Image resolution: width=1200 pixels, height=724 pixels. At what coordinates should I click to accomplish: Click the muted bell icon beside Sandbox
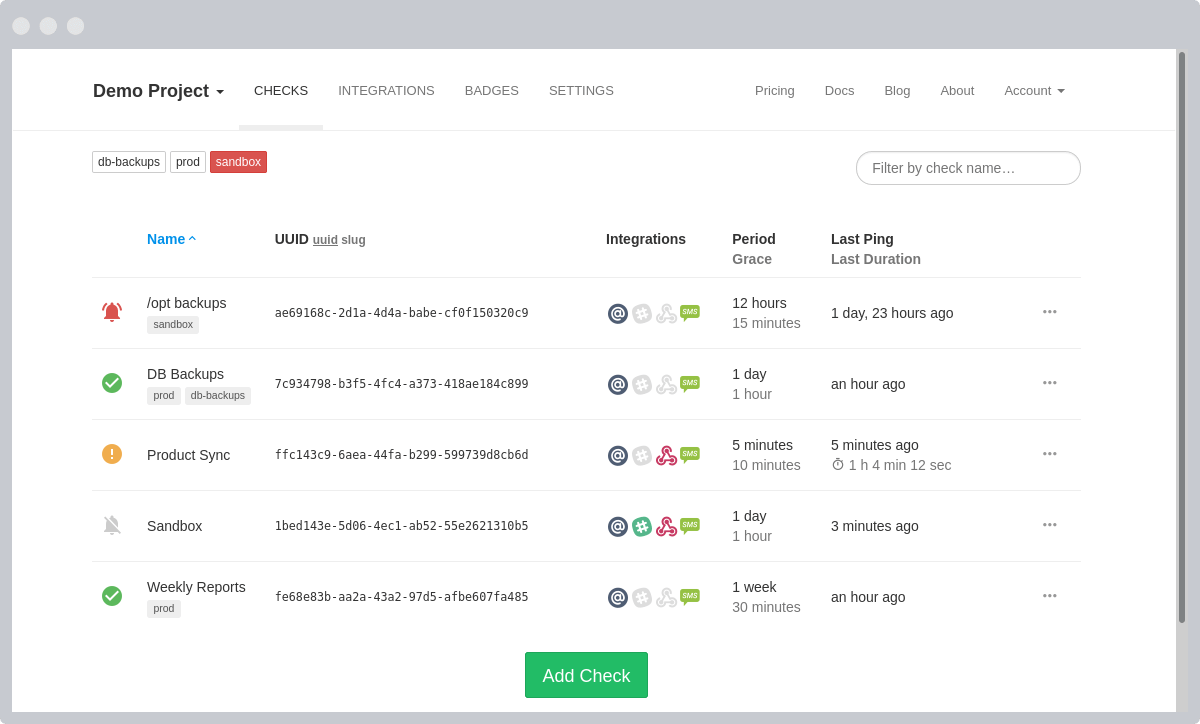pyautogui.click(x=112, y=525)
